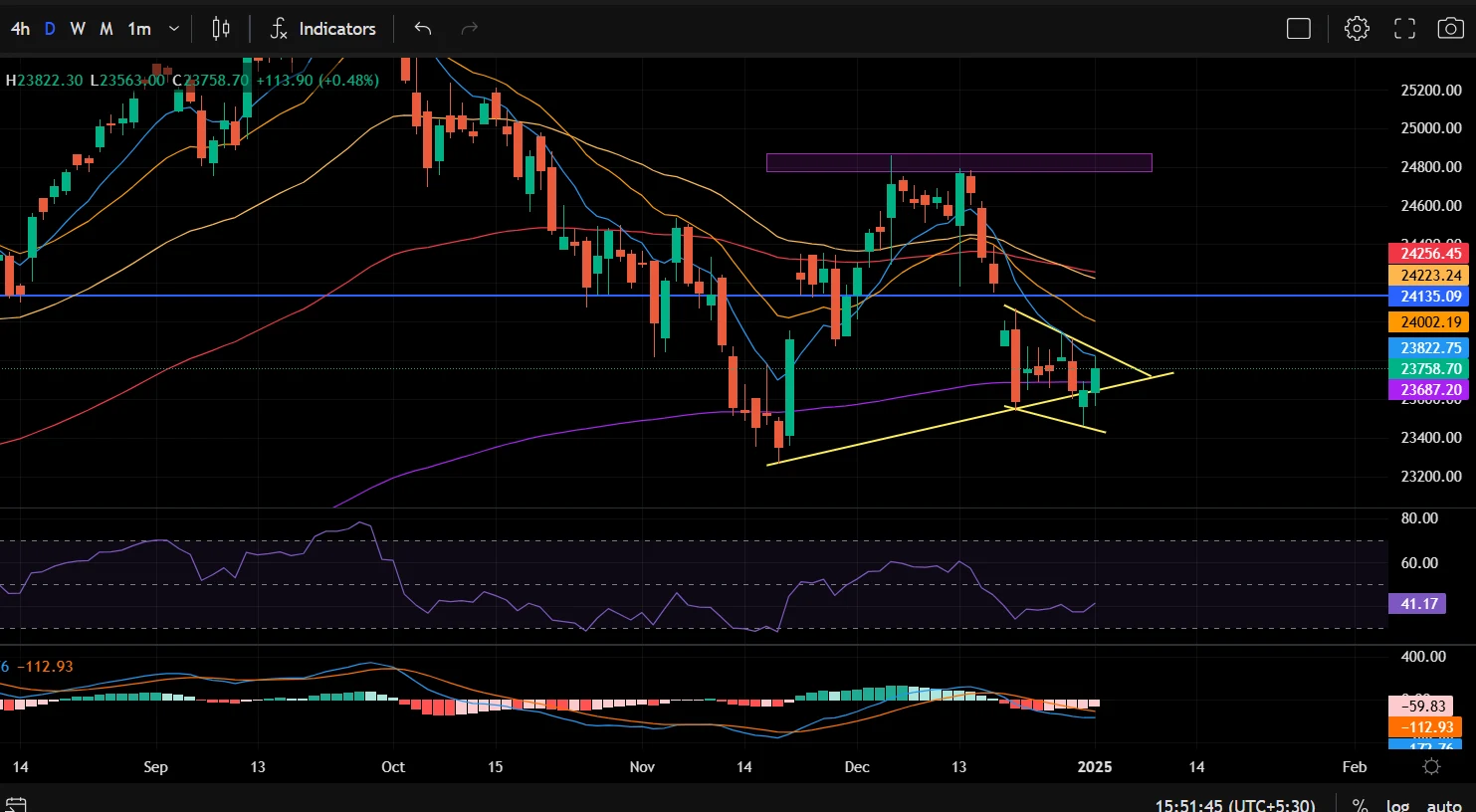1476x812 pixels.
Task: Open the layout setup rectangle icon
Action: coord(1299,29)
